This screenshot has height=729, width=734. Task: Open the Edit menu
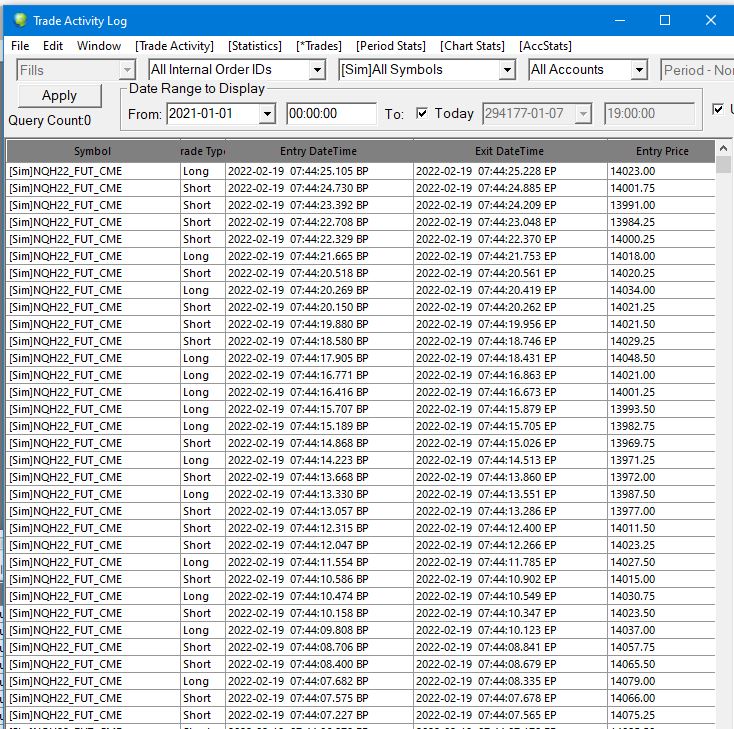52,46
